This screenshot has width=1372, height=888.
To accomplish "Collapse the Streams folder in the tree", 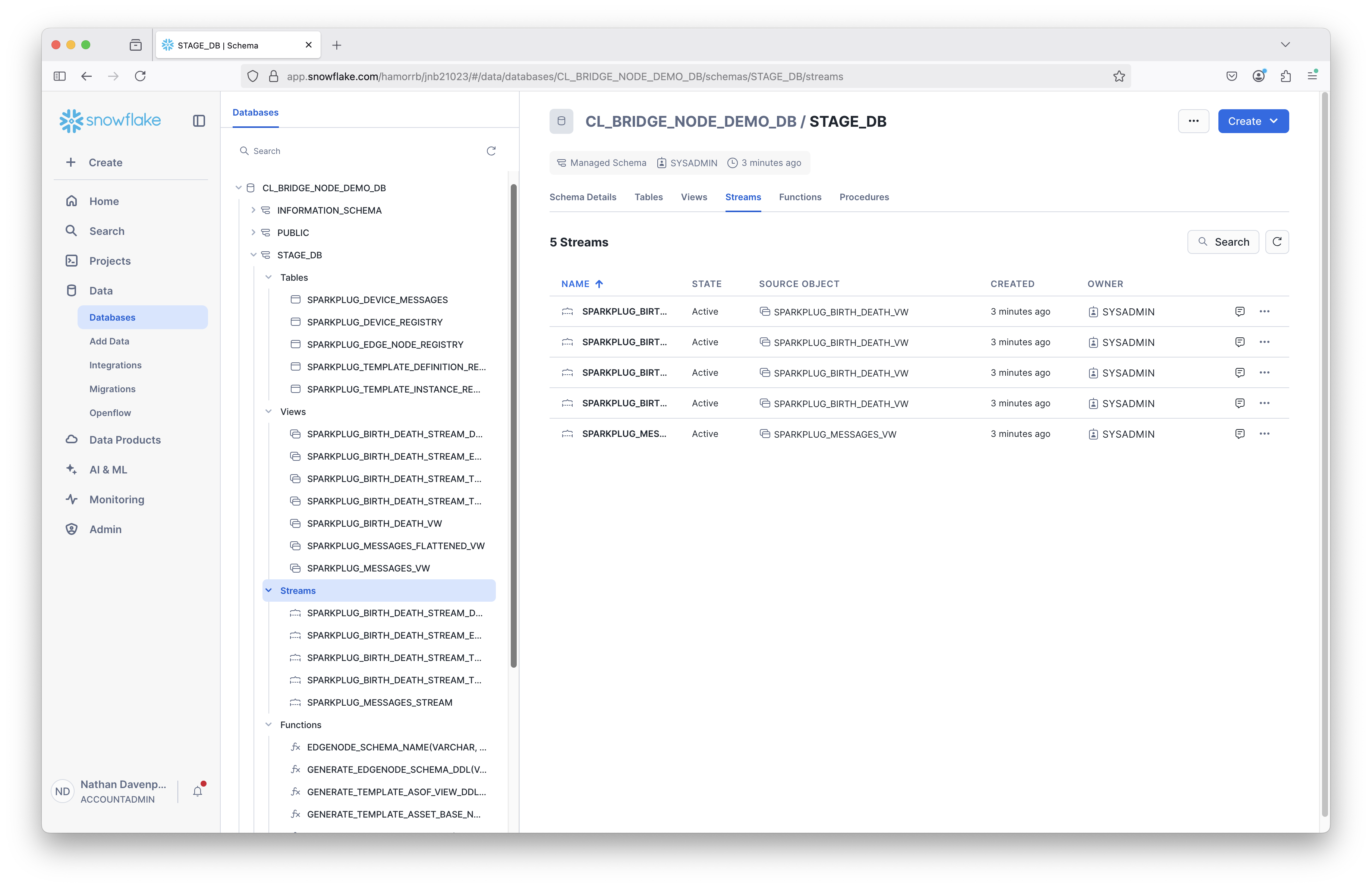I will [268, 591].
